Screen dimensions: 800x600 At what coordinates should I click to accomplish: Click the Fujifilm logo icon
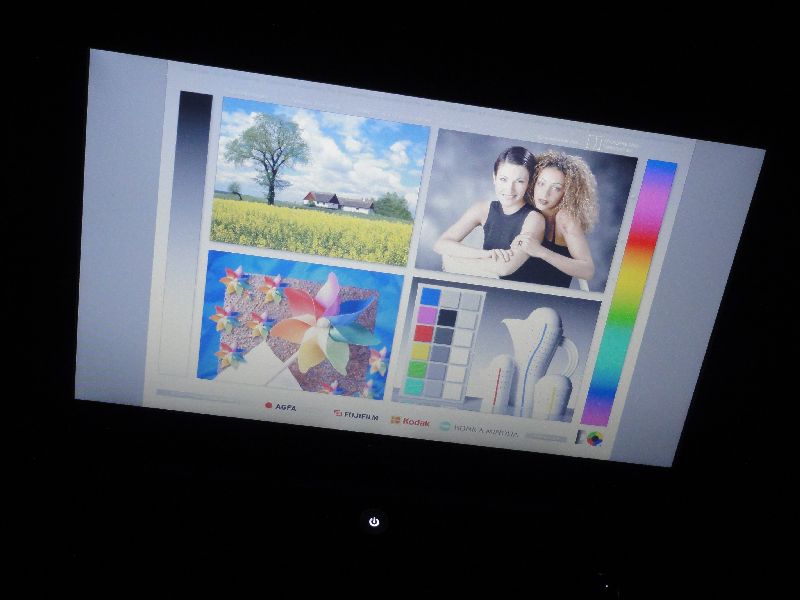pos(338,413)
